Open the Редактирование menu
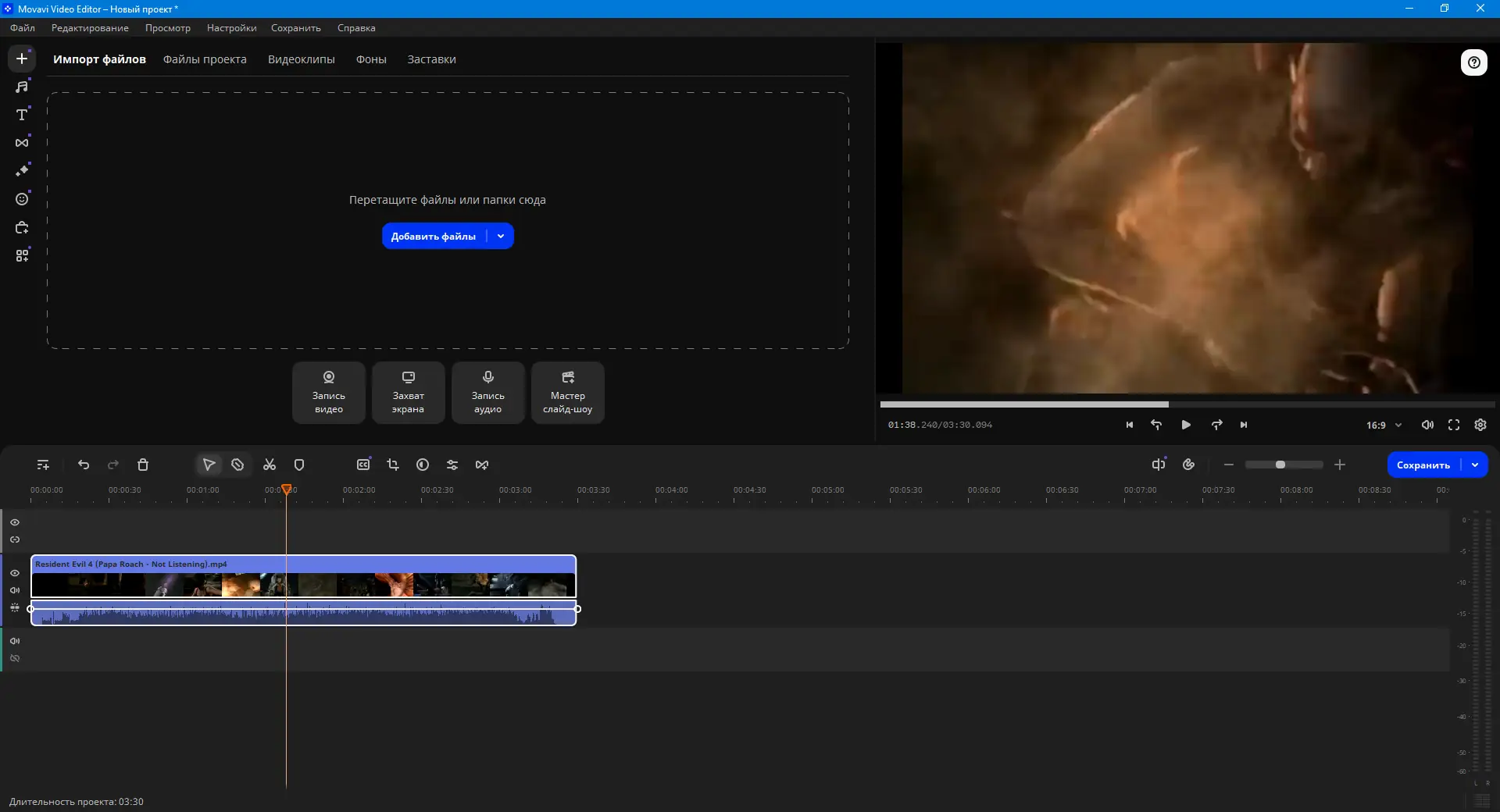This screenshot has height=812, width=1500. tap(90, 28)
